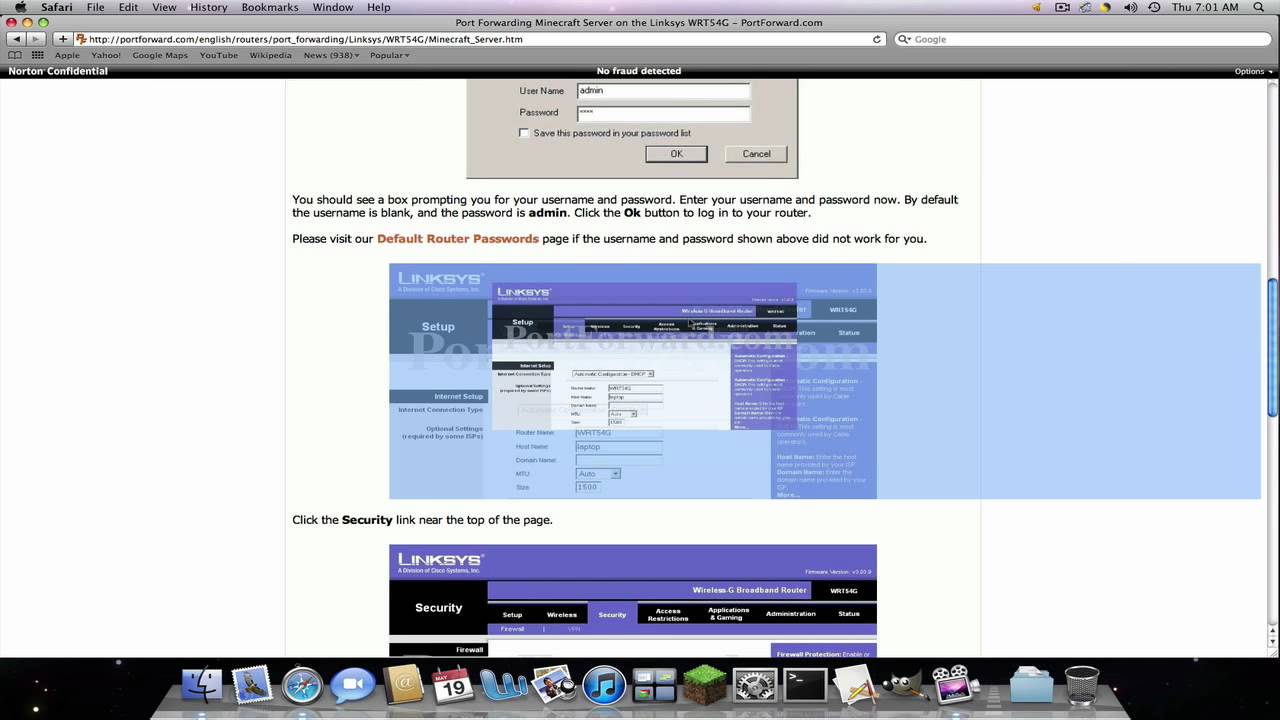Open the Wikipedia bookmark
1280x720 pixels.
tap(270, 55)
